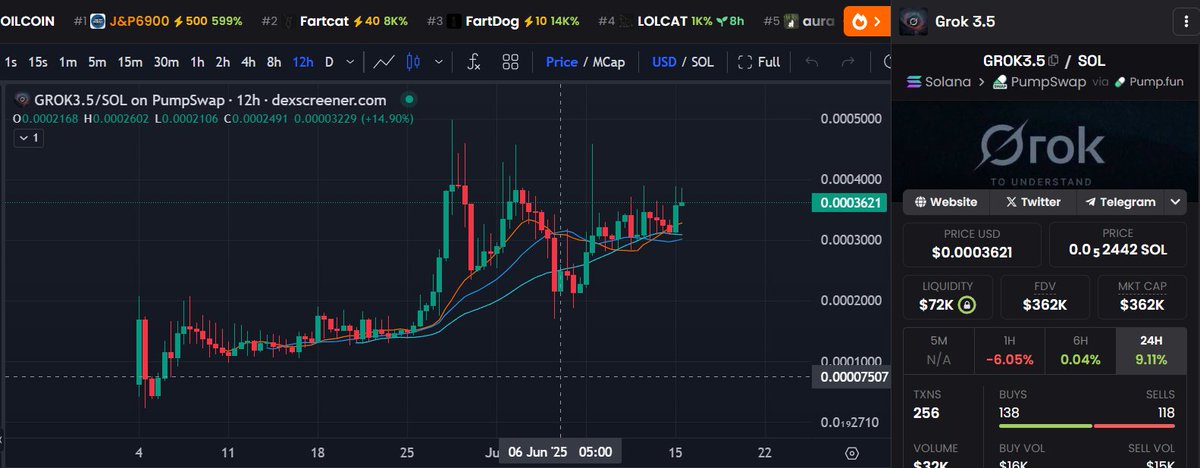Open trending token FartDog

505,20
